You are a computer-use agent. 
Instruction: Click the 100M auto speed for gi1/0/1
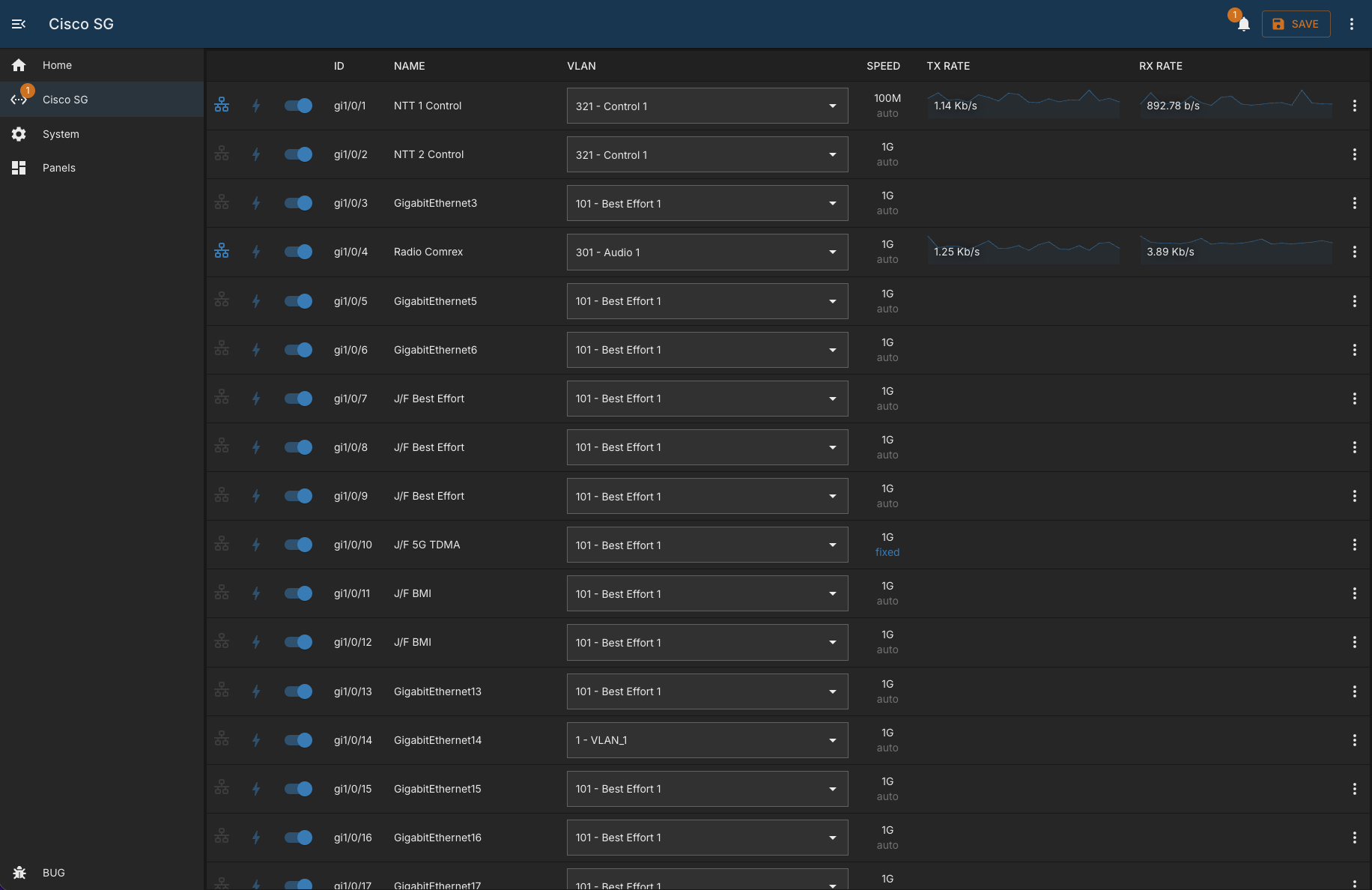[887, 106]
